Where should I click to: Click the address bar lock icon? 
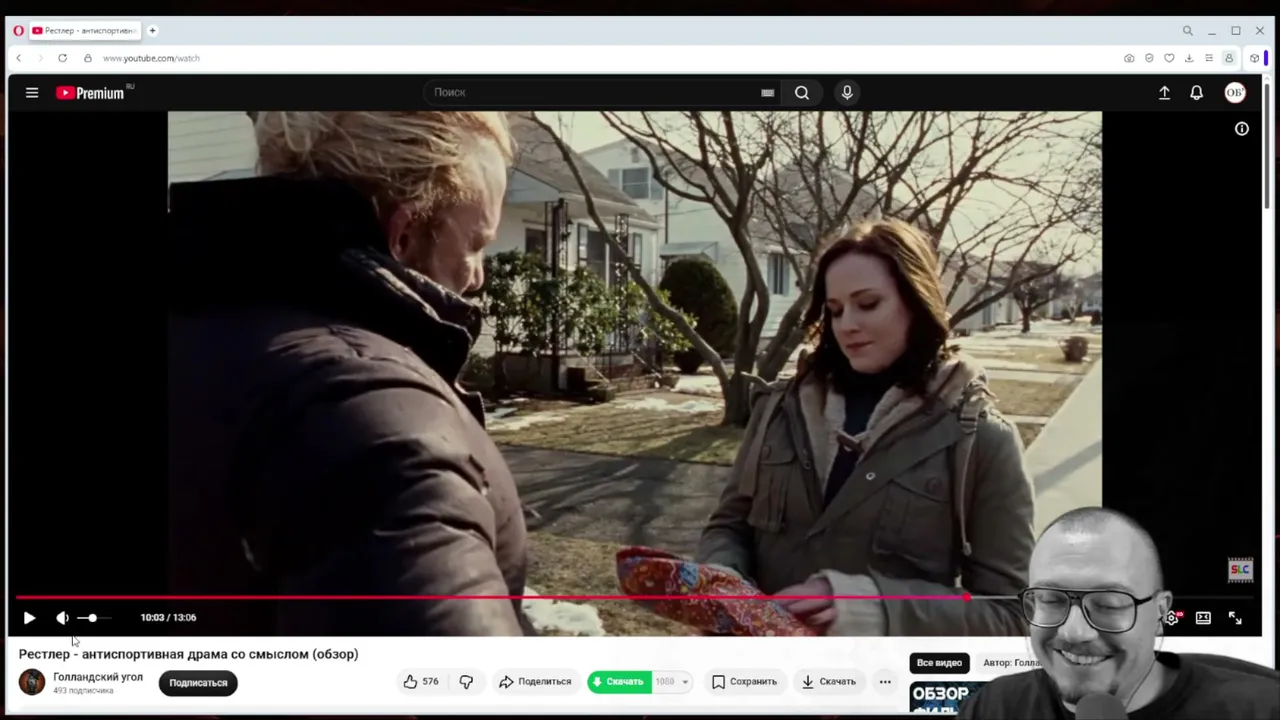pos(88,58)
